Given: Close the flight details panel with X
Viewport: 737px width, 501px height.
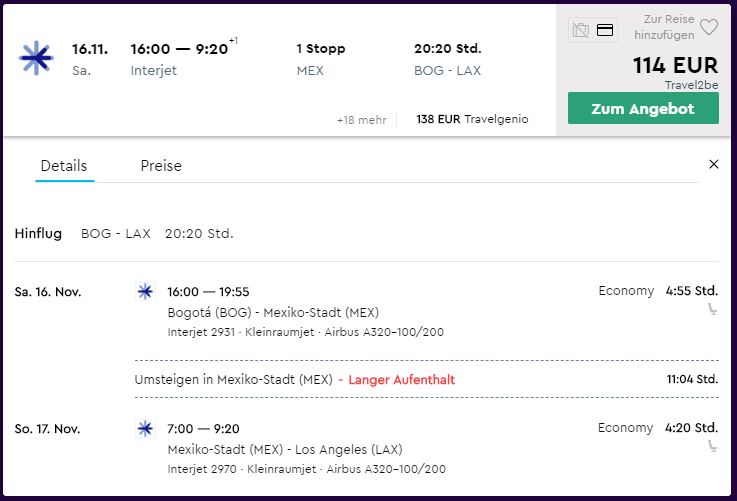Looking at the screenshot, I should tap(713, 164).
